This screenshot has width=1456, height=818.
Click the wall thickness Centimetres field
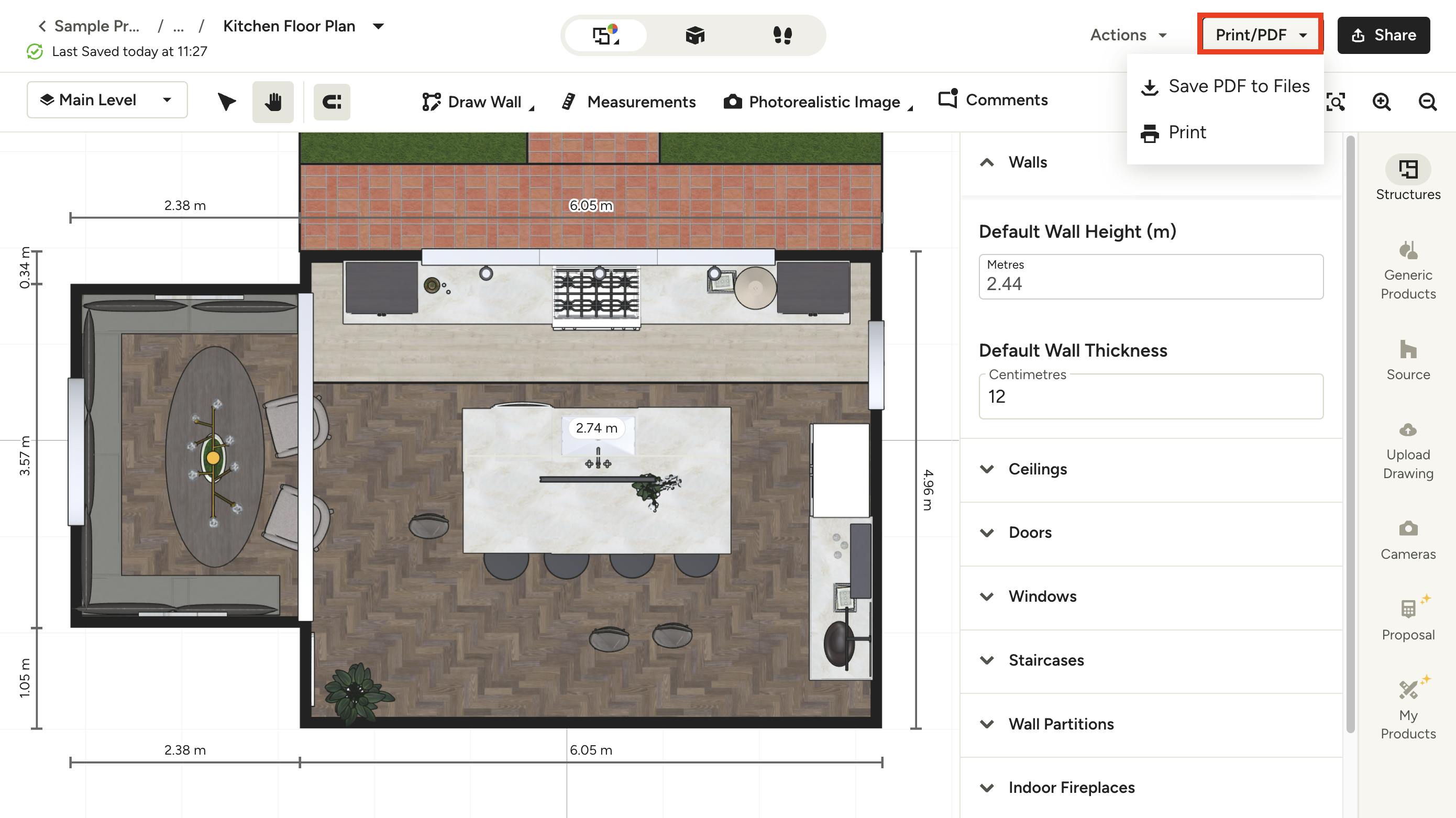coord(1151,396)
